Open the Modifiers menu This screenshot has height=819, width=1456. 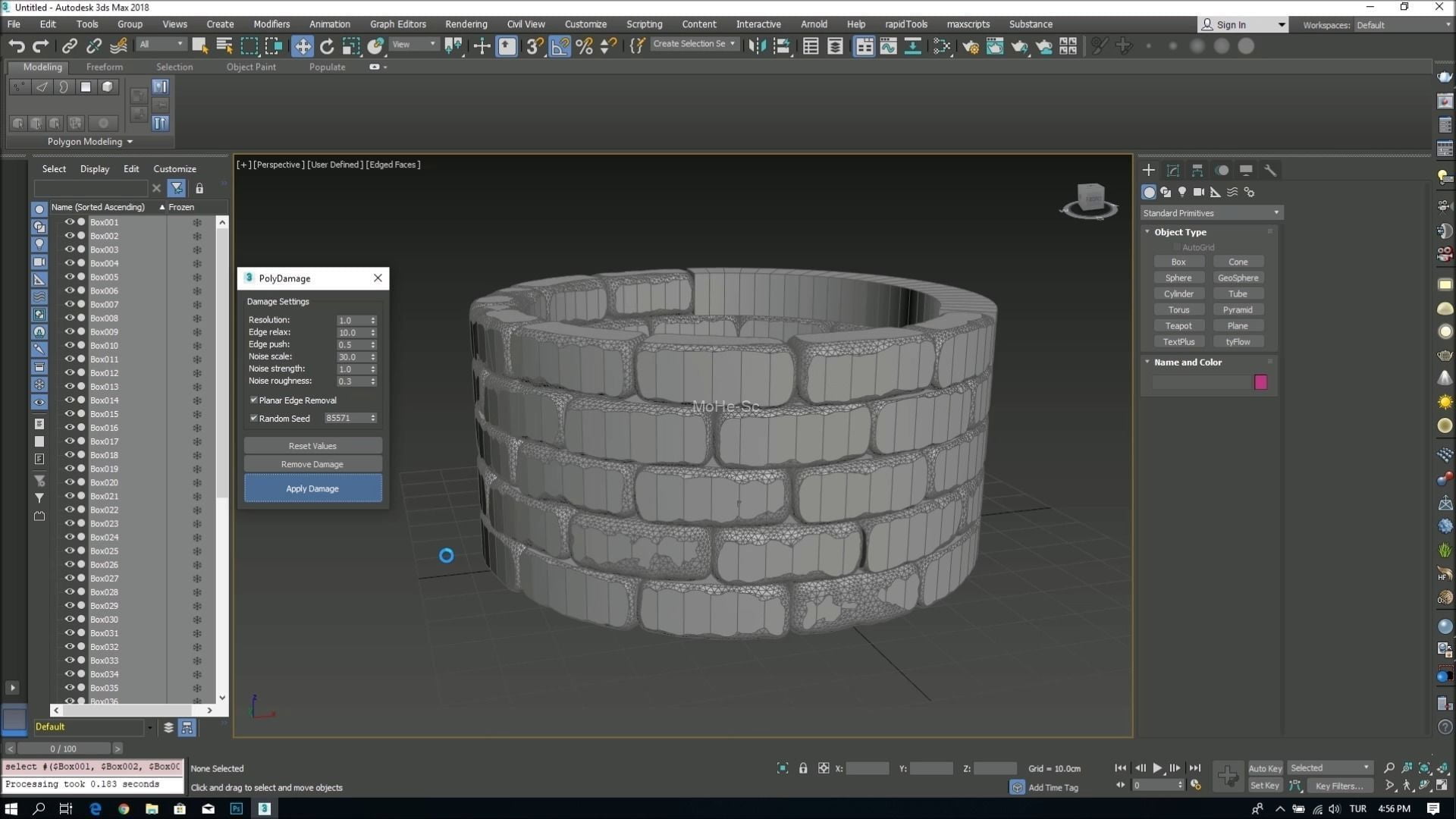click(x=271, y=24)
